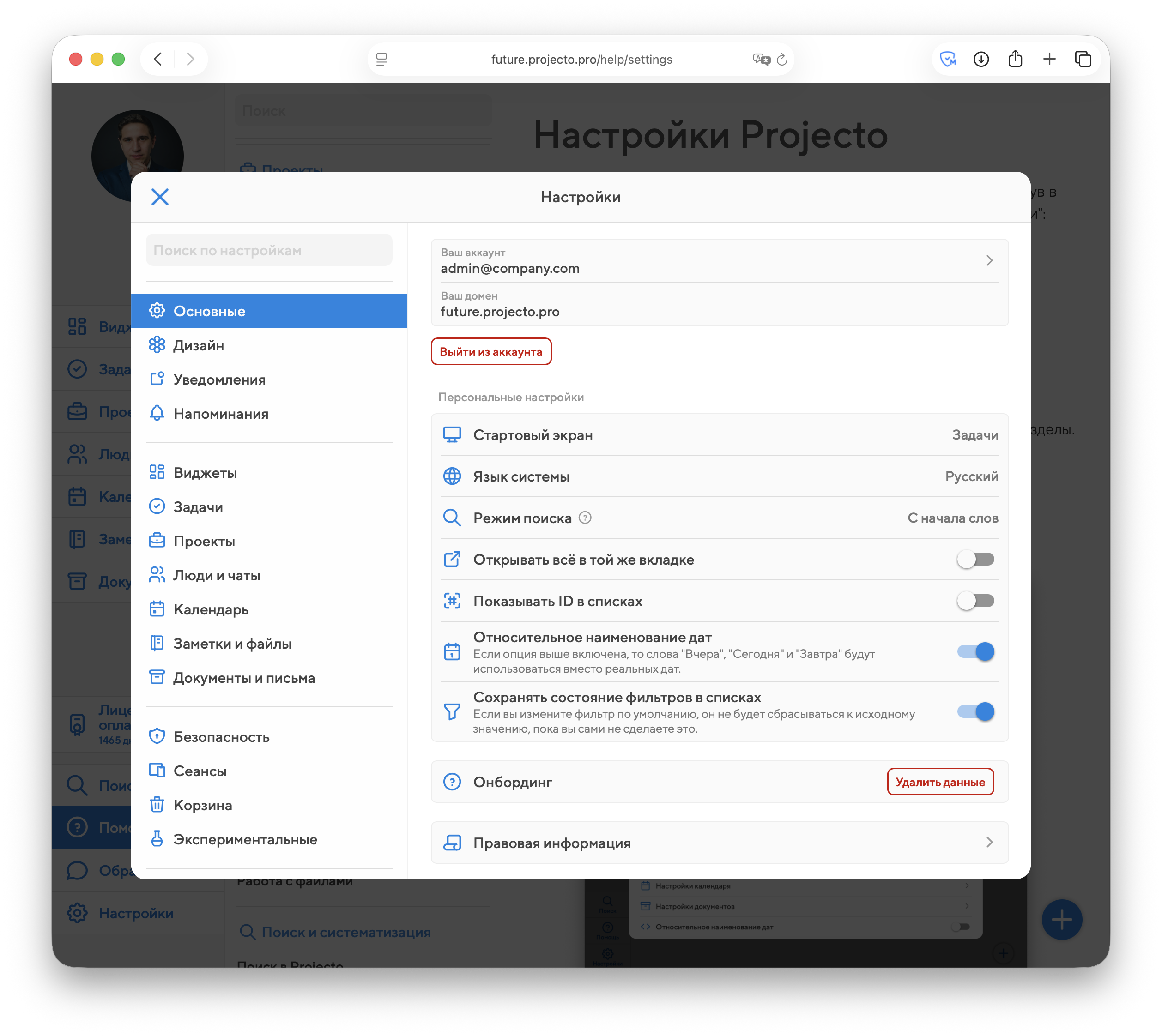Close the settings dialog with the X icon
The height and width of the screenshot is (1036, 1162).
[160, 197]
